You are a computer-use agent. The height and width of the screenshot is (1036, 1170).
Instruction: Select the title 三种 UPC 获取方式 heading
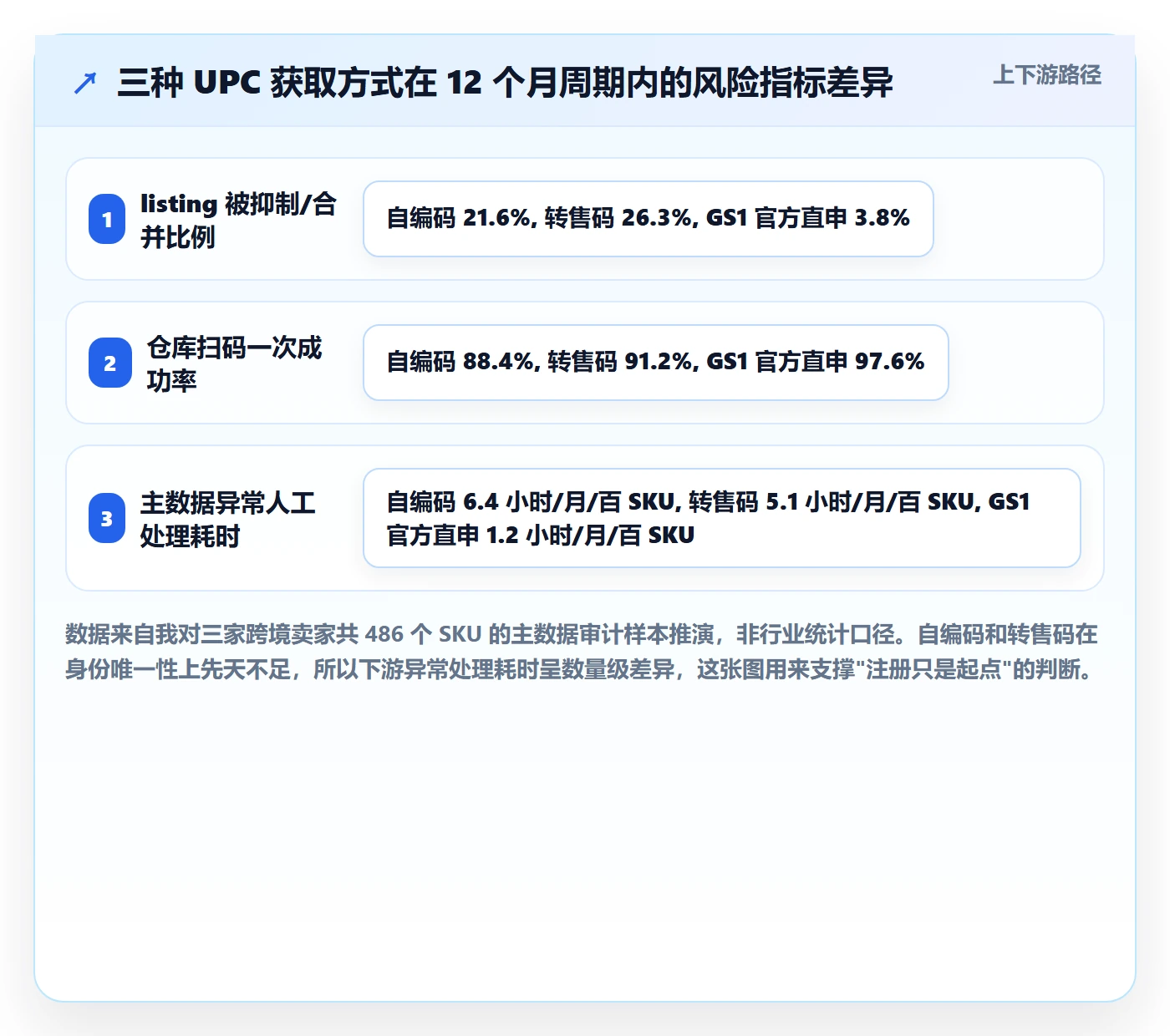(505, 83)
